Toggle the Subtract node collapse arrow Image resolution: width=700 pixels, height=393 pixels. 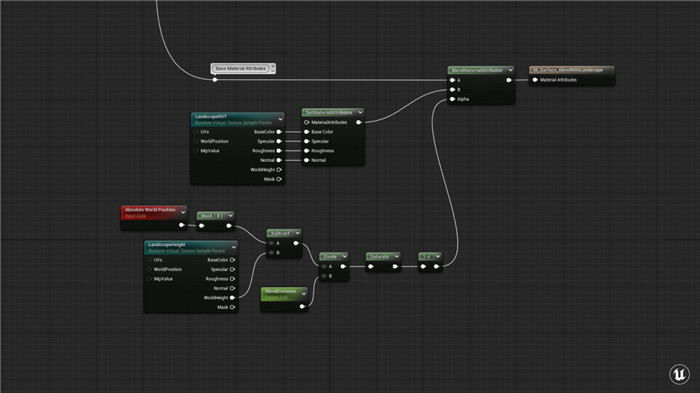pyautogui.click(x=297, y=233)
